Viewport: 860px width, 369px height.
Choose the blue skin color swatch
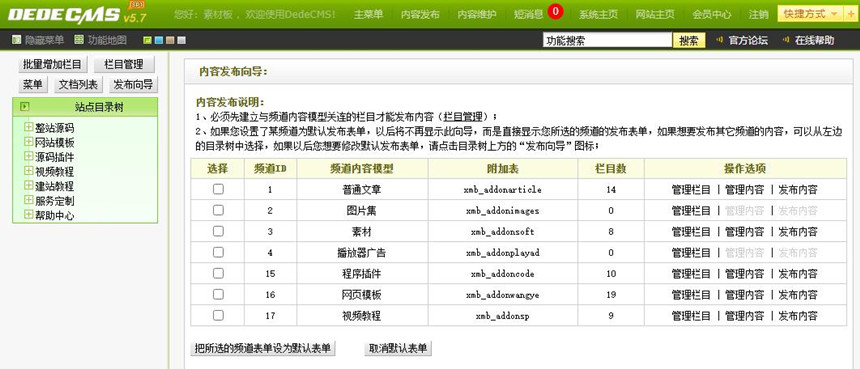pos(159,40)
